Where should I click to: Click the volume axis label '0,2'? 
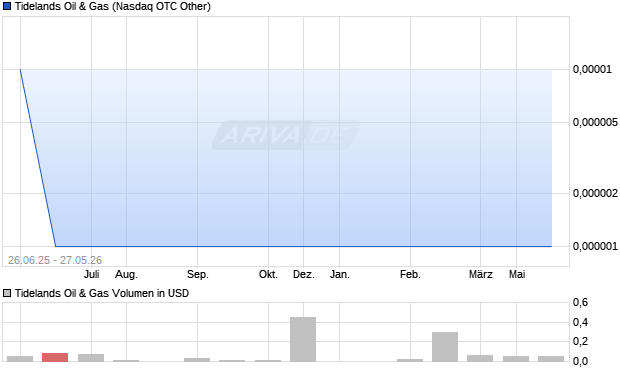580,341
